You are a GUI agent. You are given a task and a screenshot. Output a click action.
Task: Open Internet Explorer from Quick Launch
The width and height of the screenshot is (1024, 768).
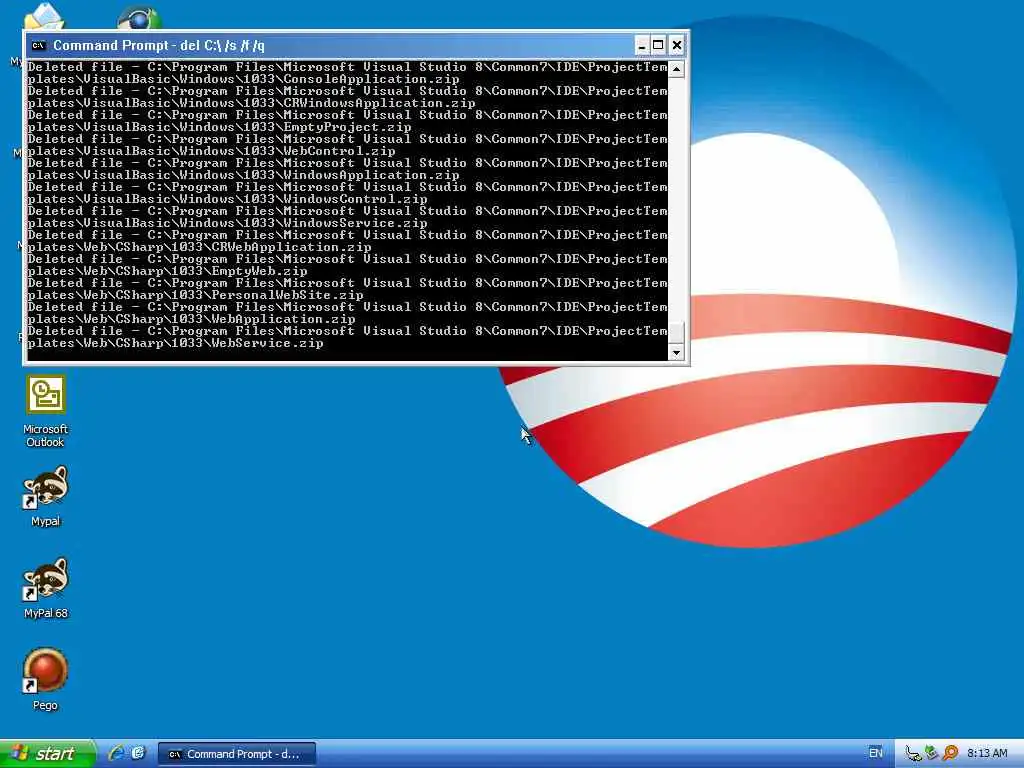click(117, 753)
